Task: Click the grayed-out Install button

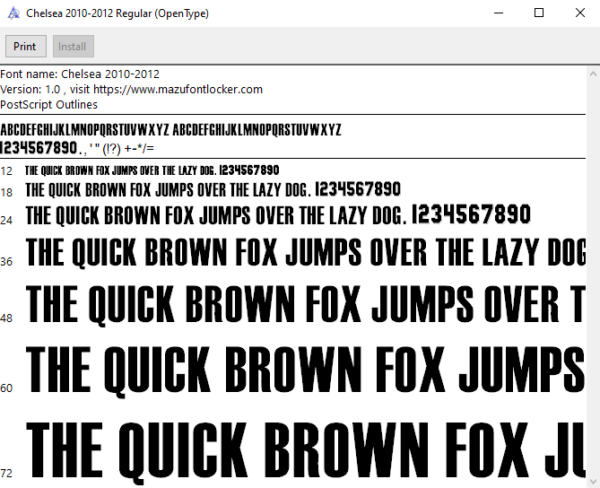Action: click(73, 46)
